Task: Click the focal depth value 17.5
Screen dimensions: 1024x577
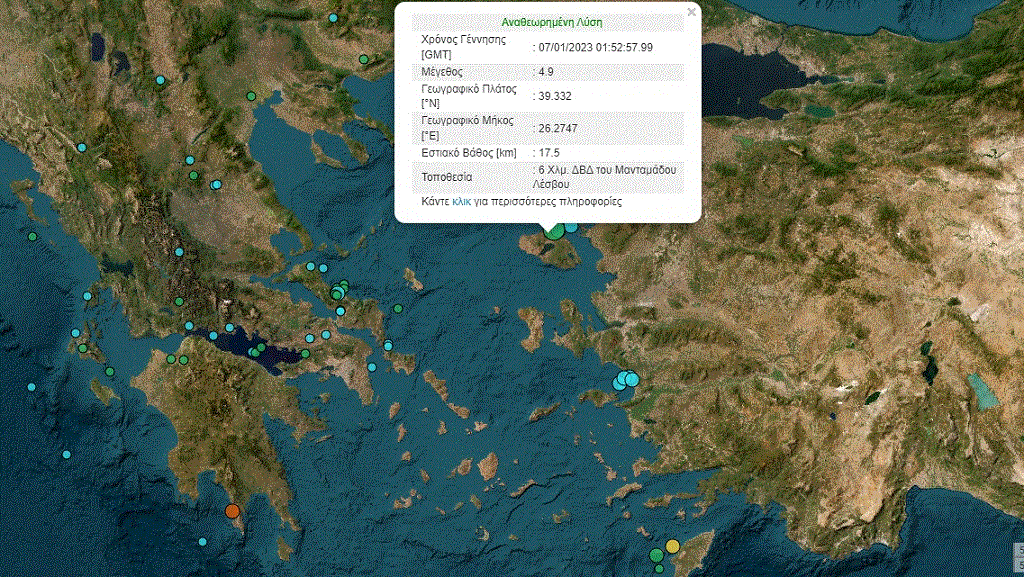Action: pyautogui.click(x=549, y=153)
